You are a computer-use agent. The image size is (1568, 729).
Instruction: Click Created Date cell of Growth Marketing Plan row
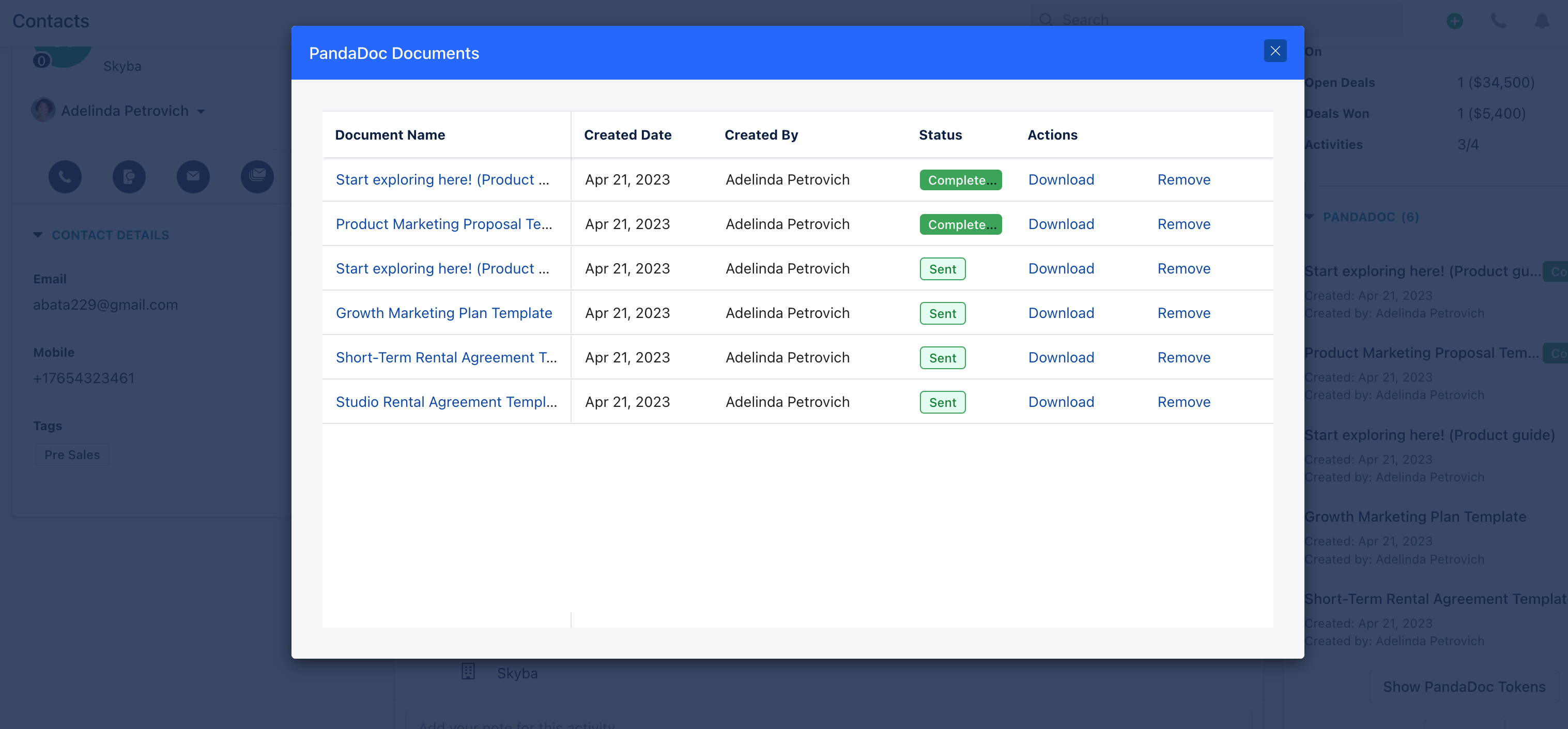click(627, 313)
